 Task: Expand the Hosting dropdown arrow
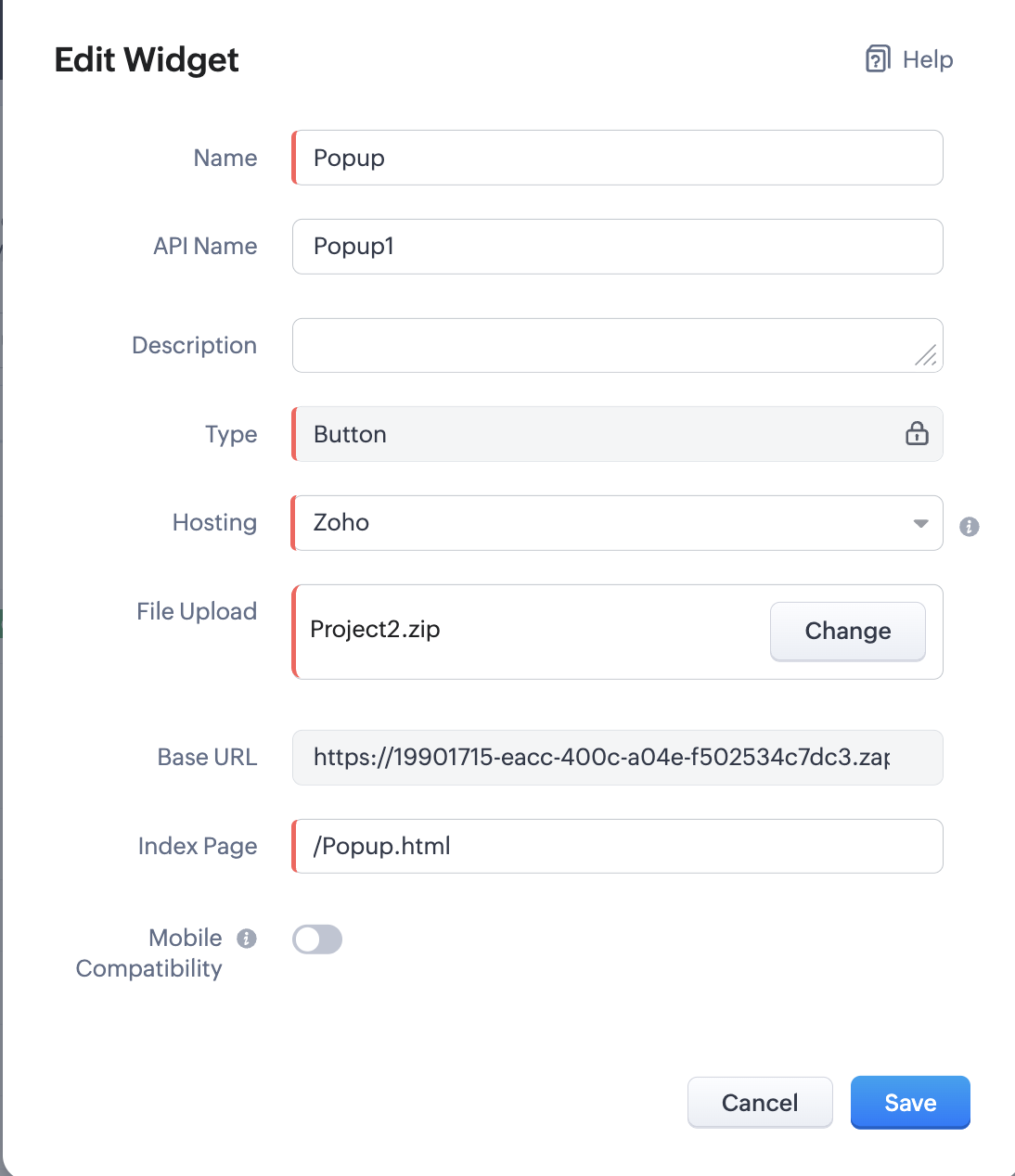[920, 523]
